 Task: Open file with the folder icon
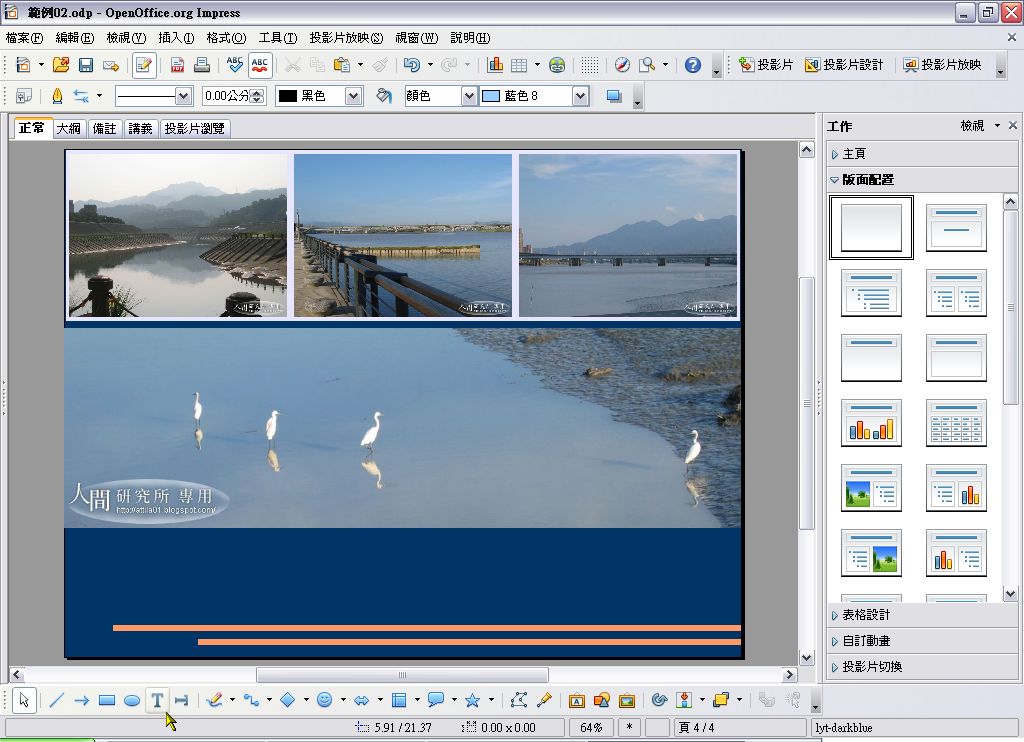tap(61, 65)
